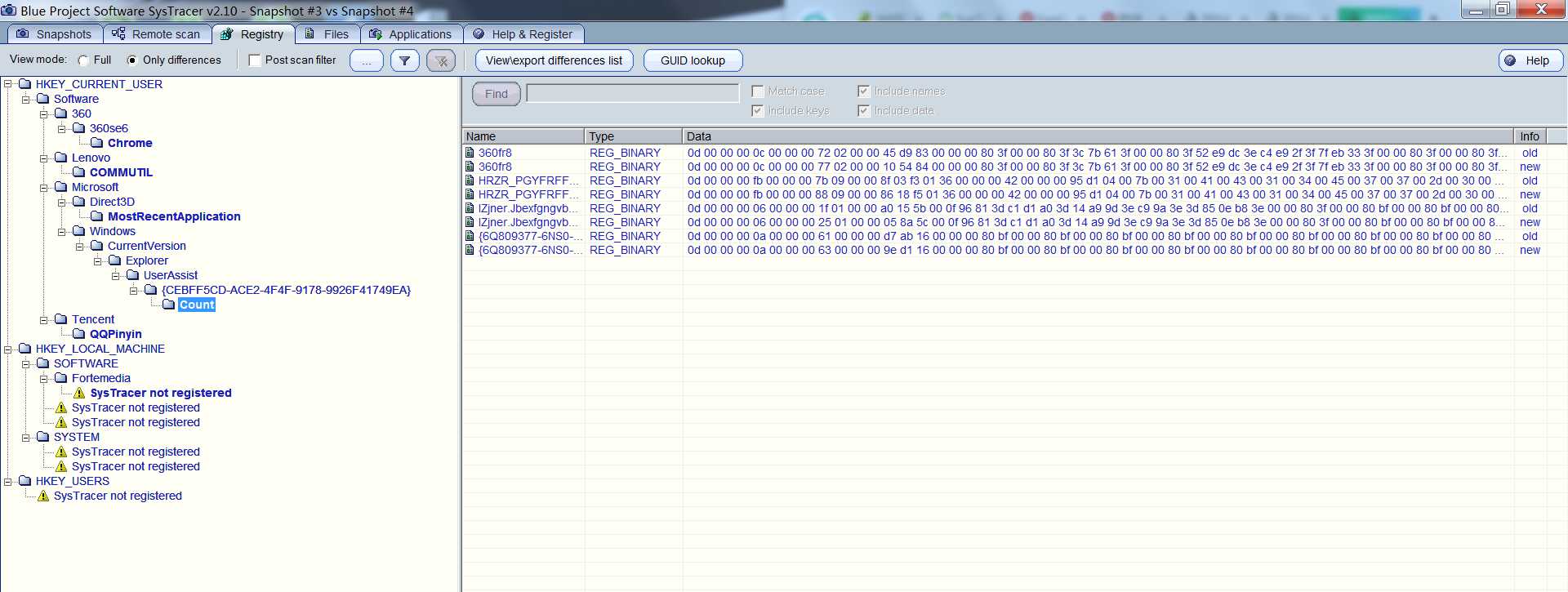Image resolution: width=1568 pixels, height=592 pixels.
Task: Click the Count key folder icon
Action: [x=169, y=305]
